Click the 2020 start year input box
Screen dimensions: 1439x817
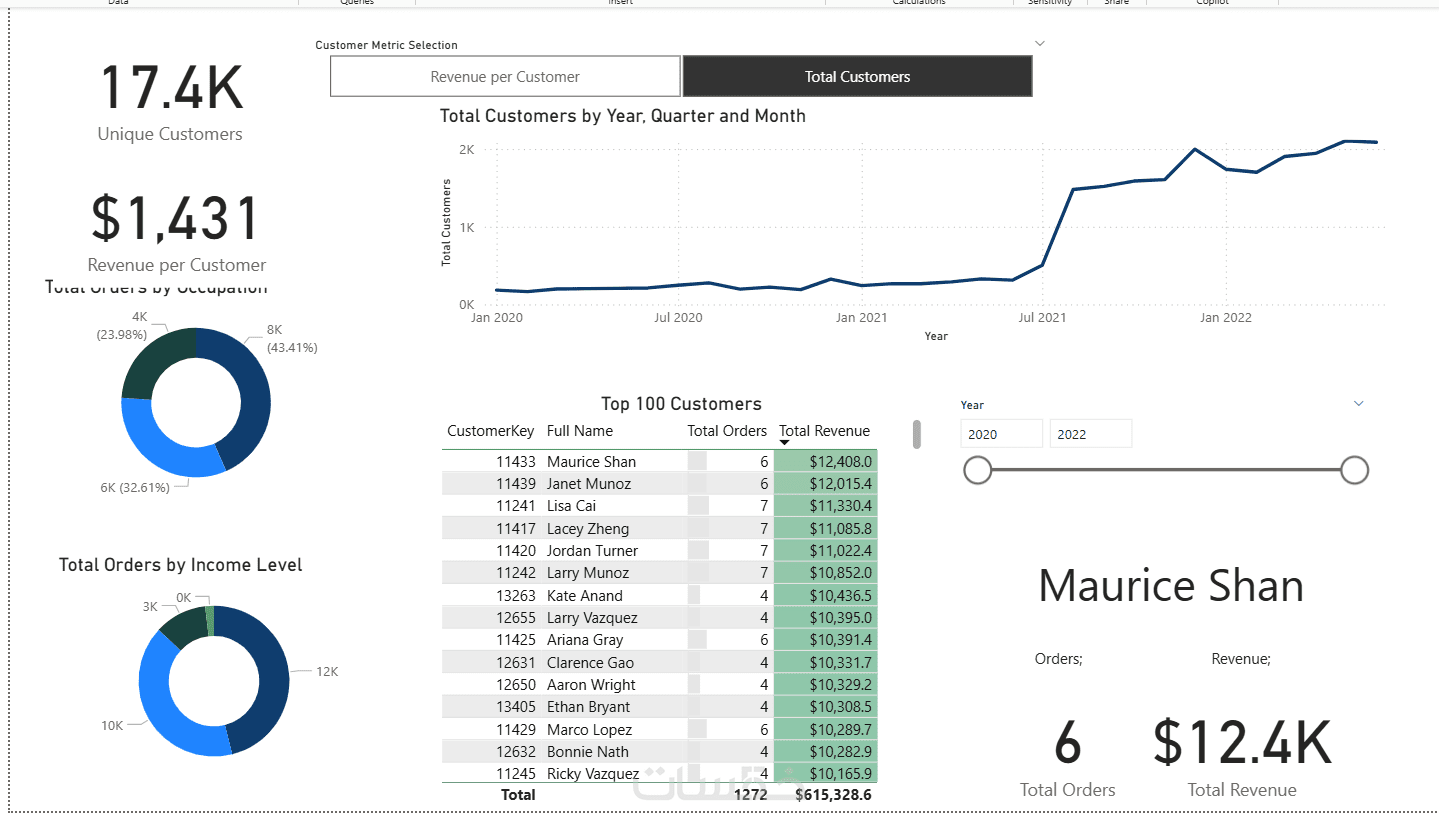(x=1002, y=434)
